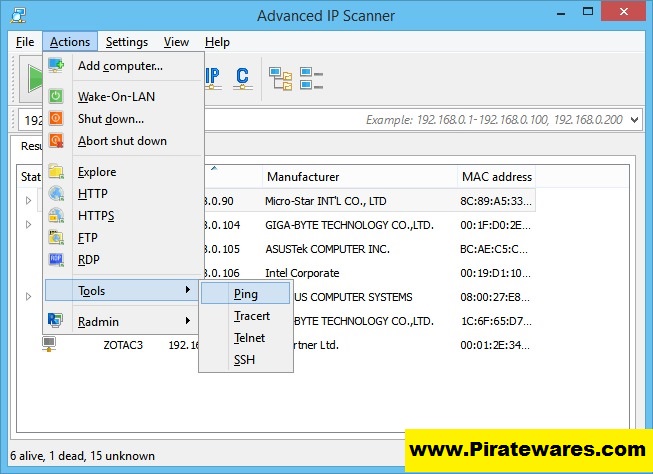Click the HTTP globe icon

tap(56, 194)
